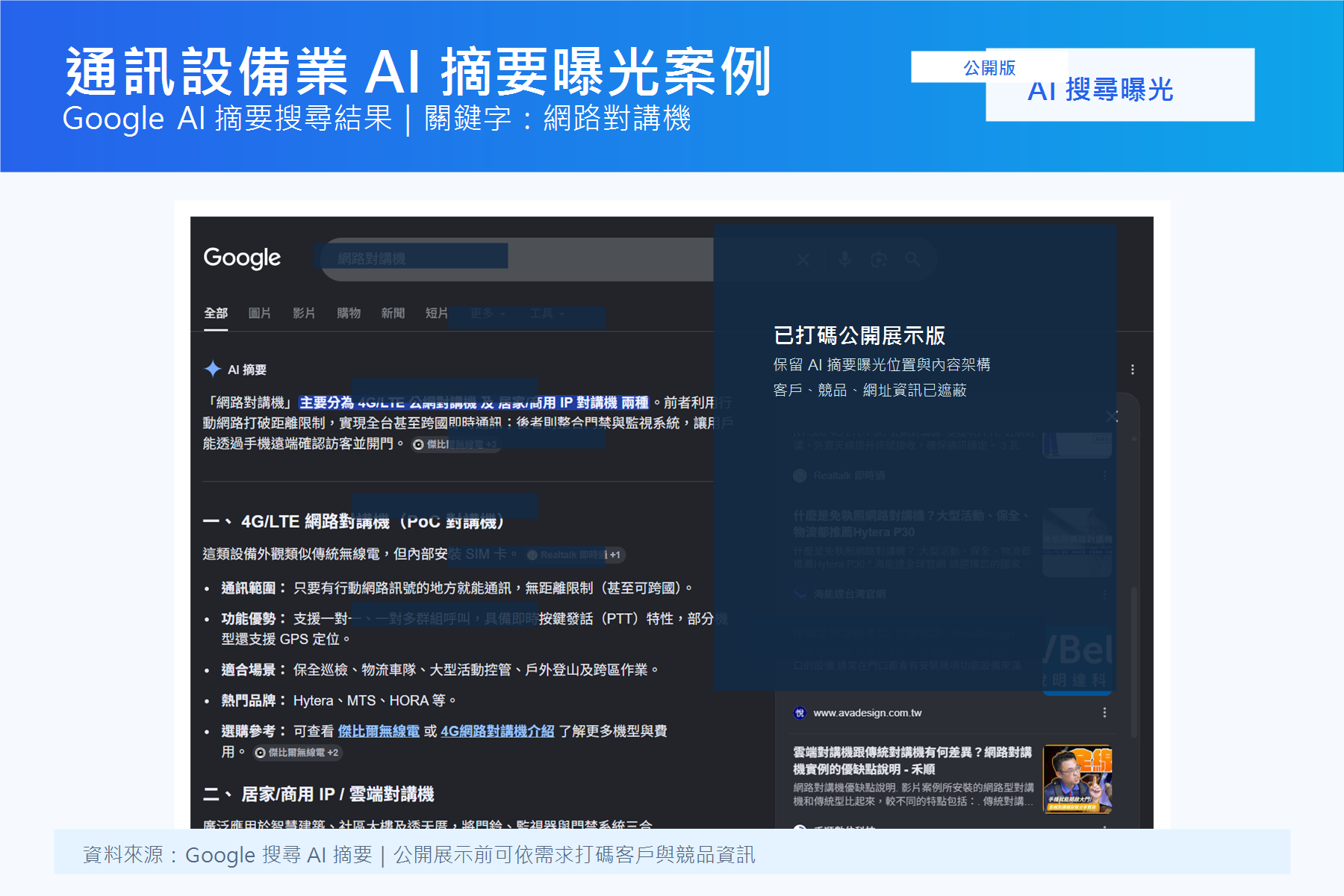Click the 禾順 video thumbnail with the man

tap(1077, 779)
